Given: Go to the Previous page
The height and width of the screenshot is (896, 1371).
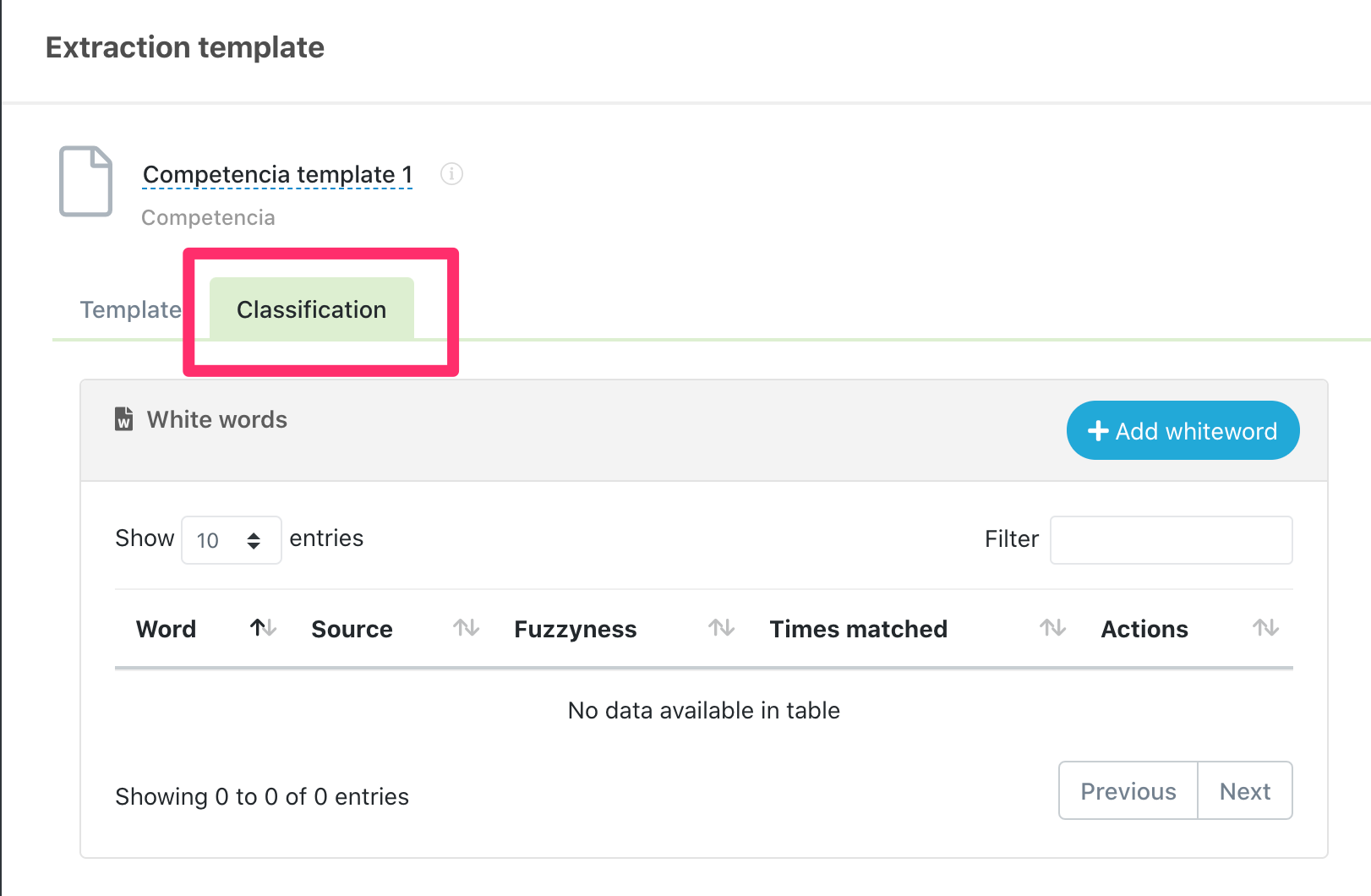Looking at the screenshot, I should click(x=1128, y=791).
